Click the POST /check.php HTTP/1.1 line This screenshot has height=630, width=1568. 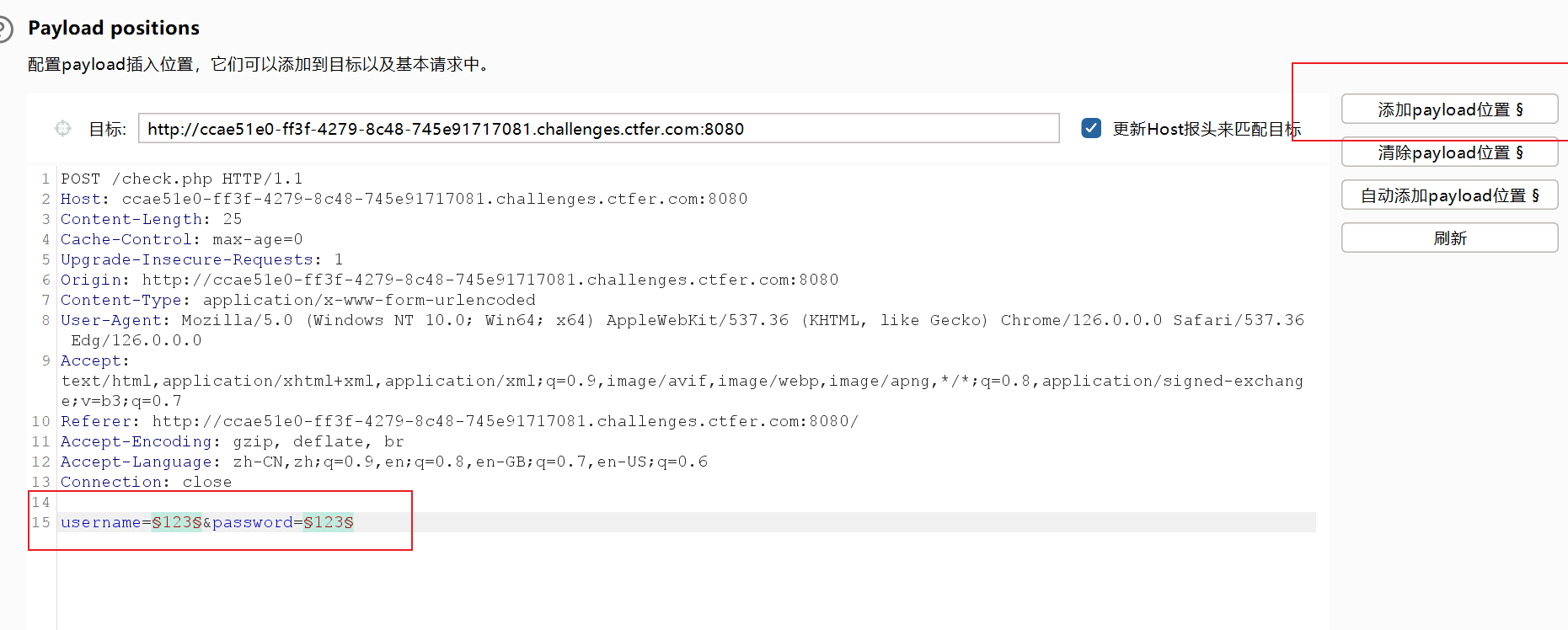[x=181, y=179]
